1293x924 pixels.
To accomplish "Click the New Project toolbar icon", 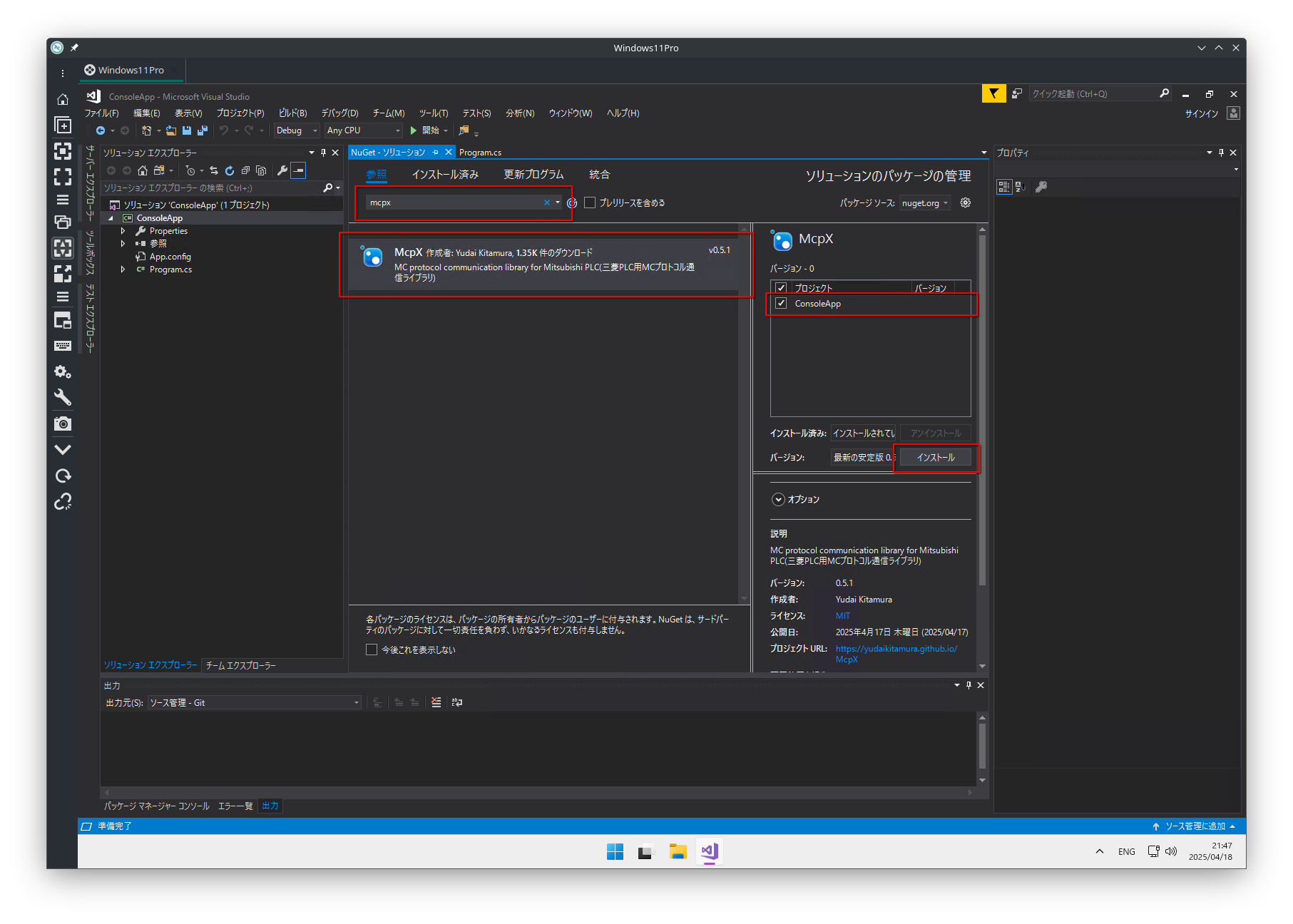I will coord(146,130).
